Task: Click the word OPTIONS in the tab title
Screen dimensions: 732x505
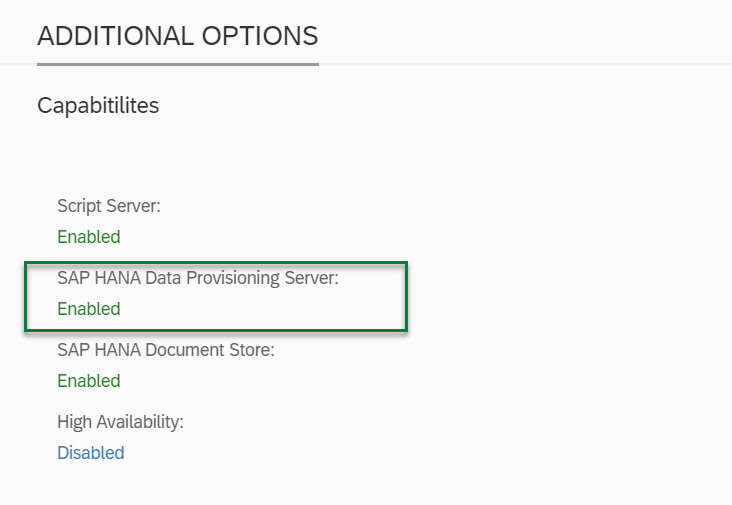Action: (x=260, y=36)
